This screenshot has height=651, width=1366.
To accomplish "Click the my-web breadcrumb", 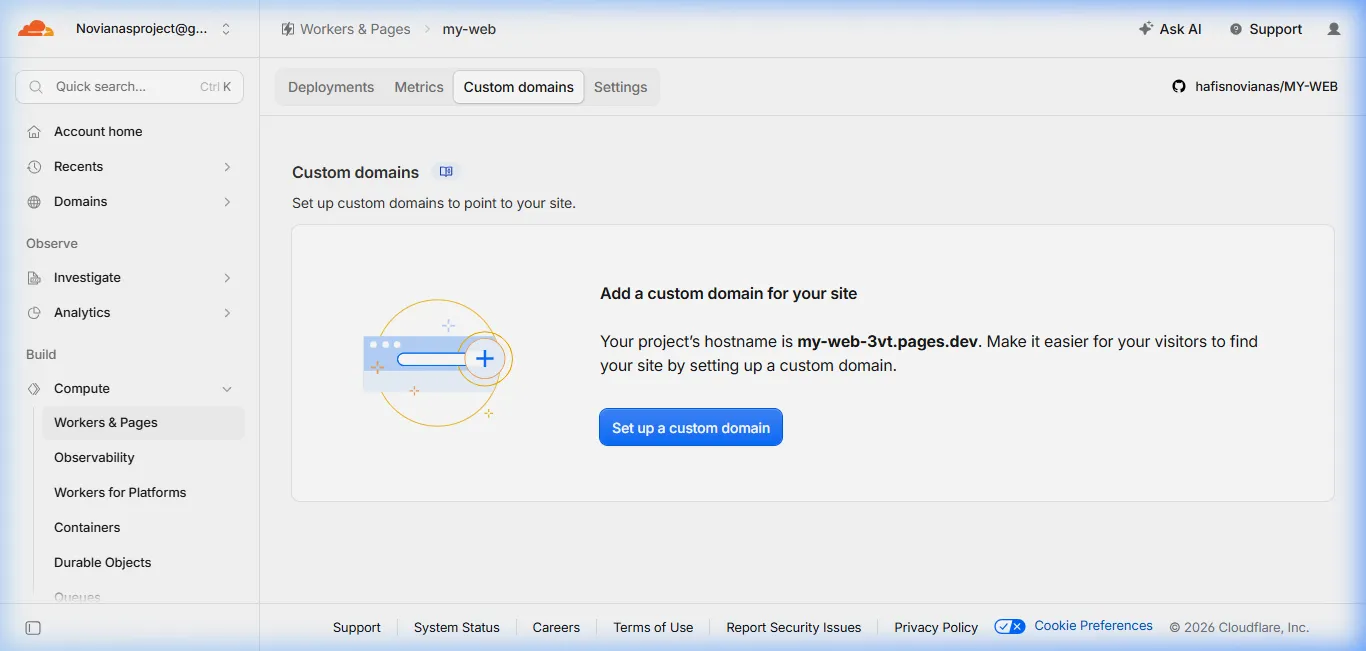I will click(x=469, y=29).
